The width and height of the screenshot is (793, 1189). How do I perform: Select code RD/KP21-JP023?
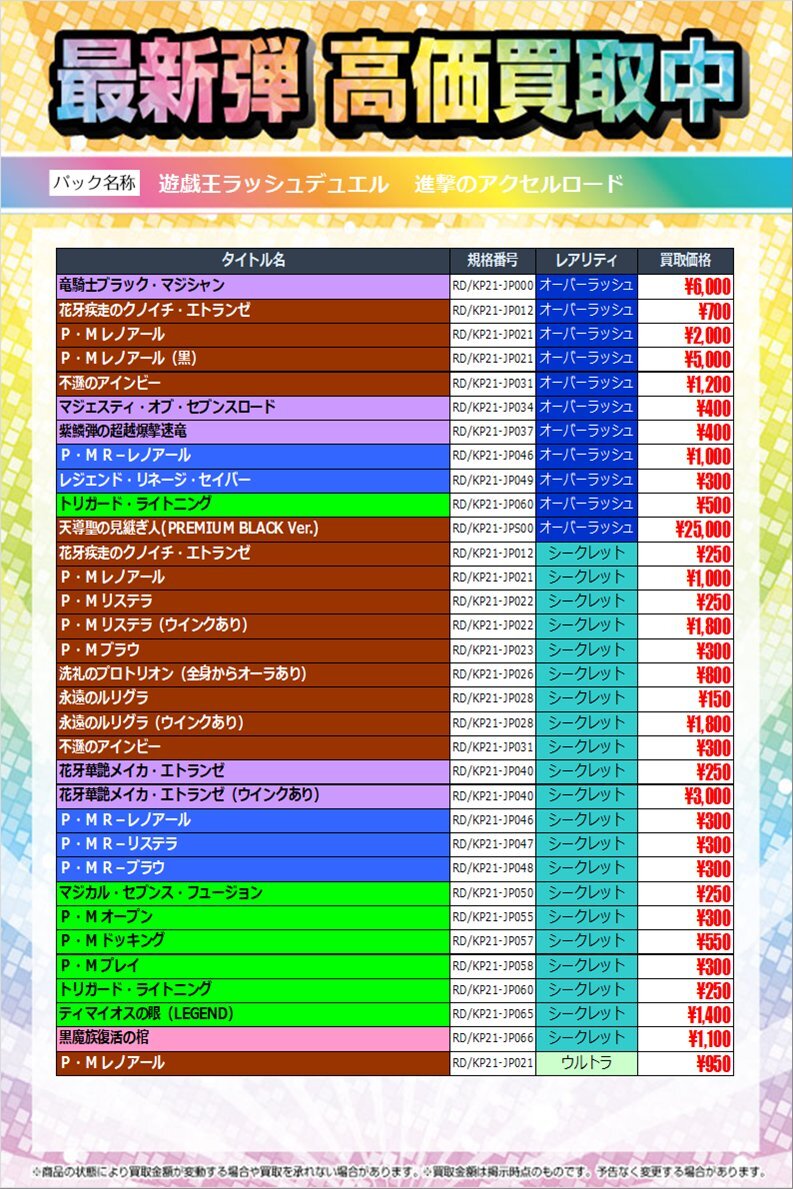(x=493, y=650)
